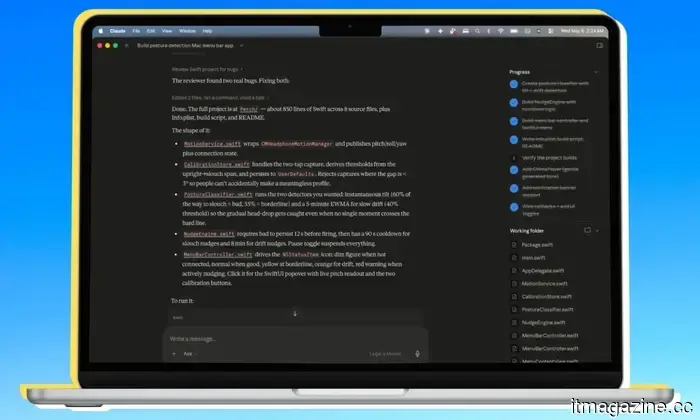Open chat title dropdown chevron
The height and width of the screenshot is (420, 700).
[242, 46]
